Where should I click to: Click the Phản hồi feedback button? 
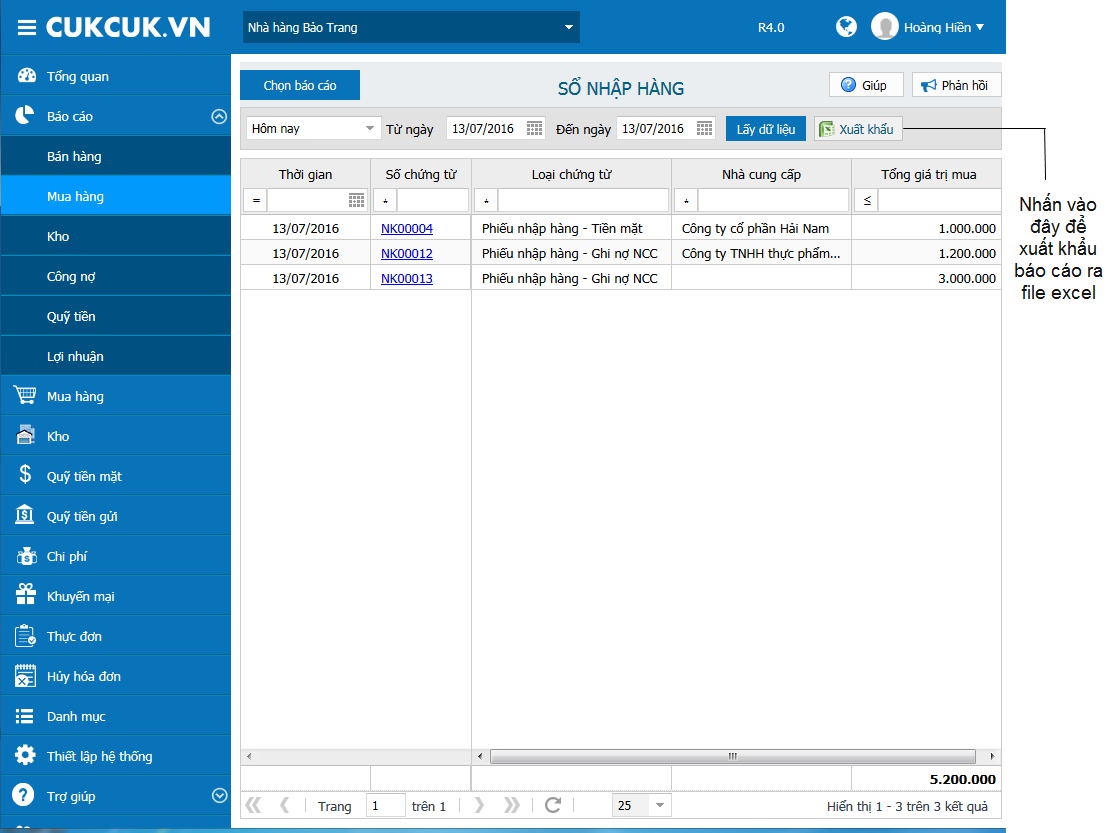pyautogui.click(x=956, y=85)
